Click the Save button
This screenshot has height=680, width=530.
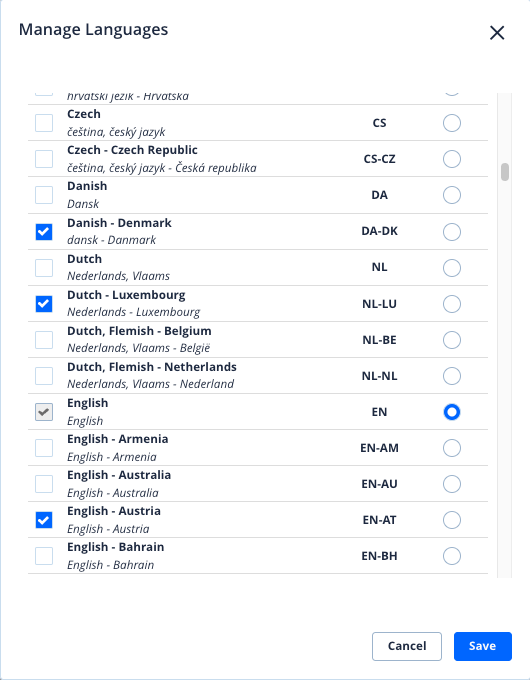click(483, 646)
